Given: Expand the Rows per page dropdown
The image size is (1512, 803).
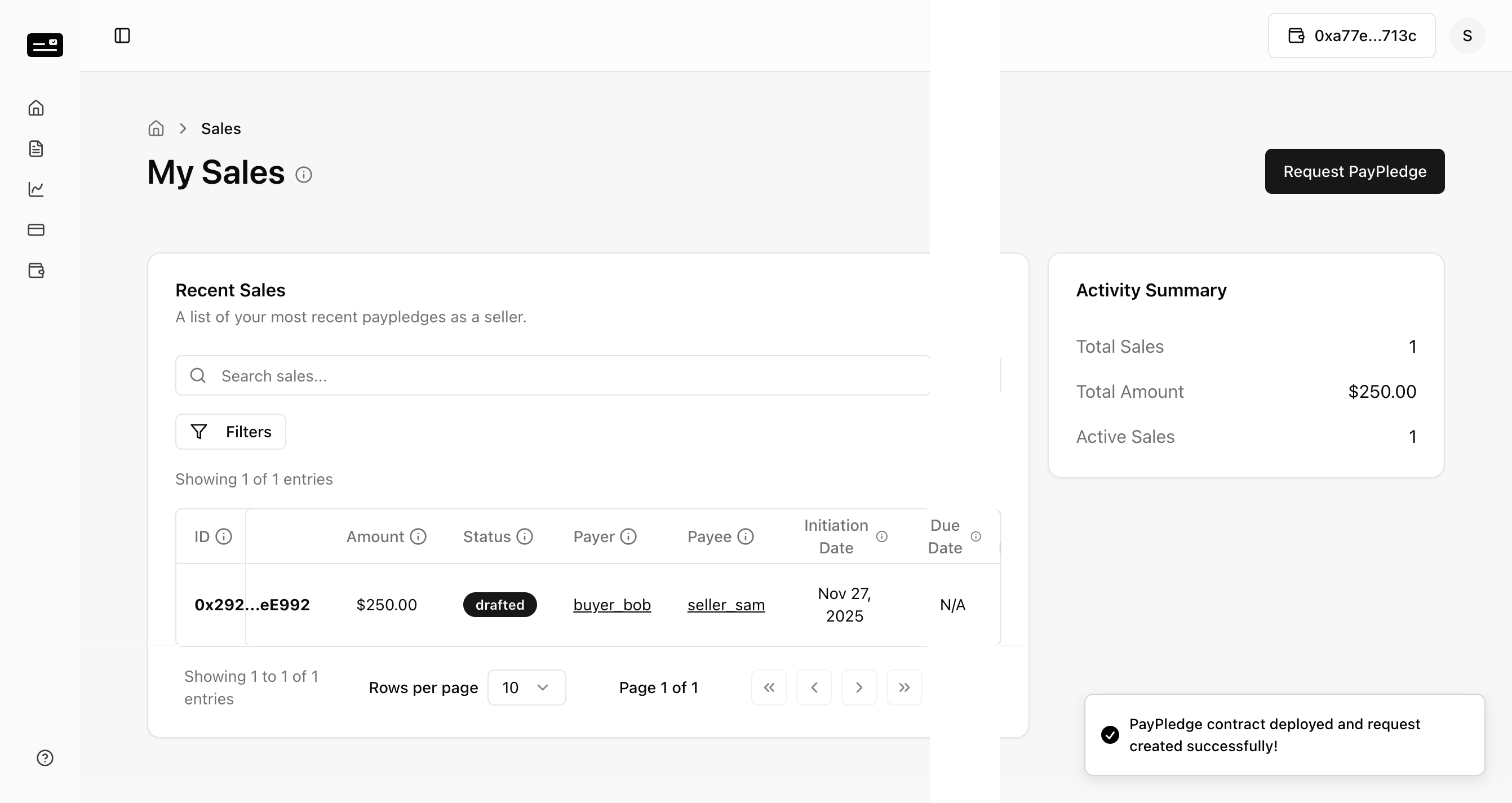Looking at the screenshot, I should pos(526,687).
